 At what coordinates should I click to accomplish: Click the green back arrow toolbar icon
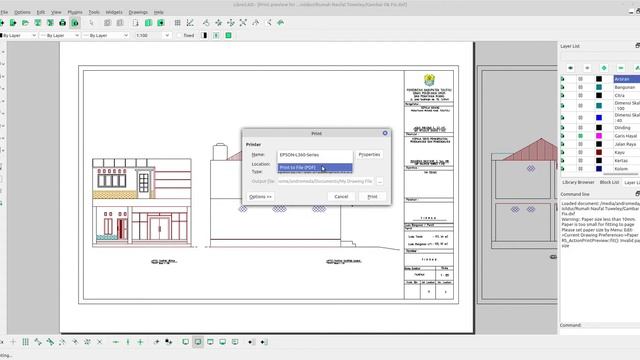[x=281, y=23]
